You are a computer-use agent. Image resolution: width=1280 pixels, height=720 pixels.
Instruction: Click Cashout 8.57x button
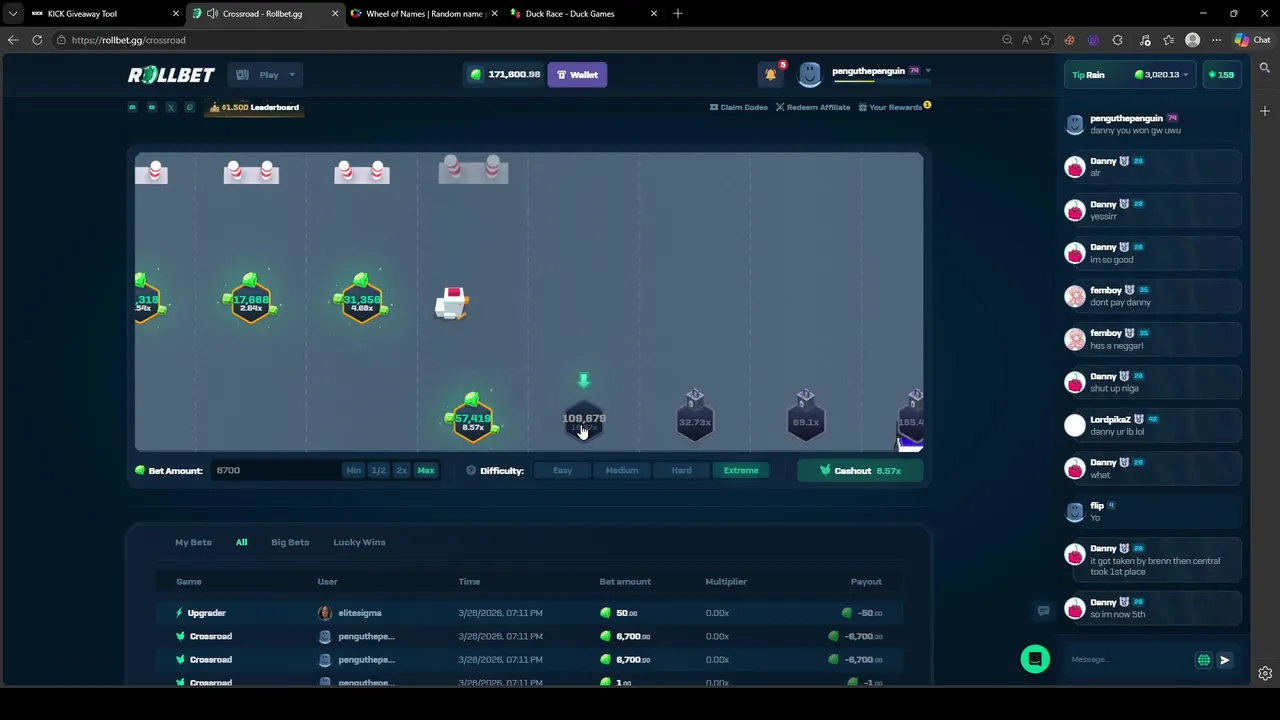pos(860,471)
